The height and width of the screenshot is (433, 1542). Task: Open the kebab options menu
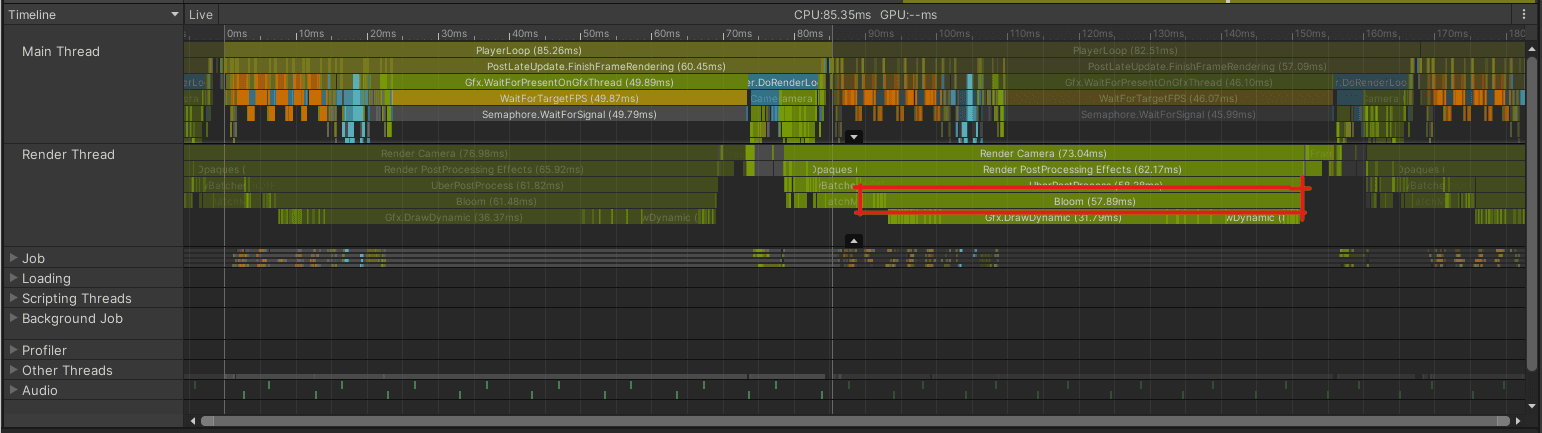point(1524,15)
